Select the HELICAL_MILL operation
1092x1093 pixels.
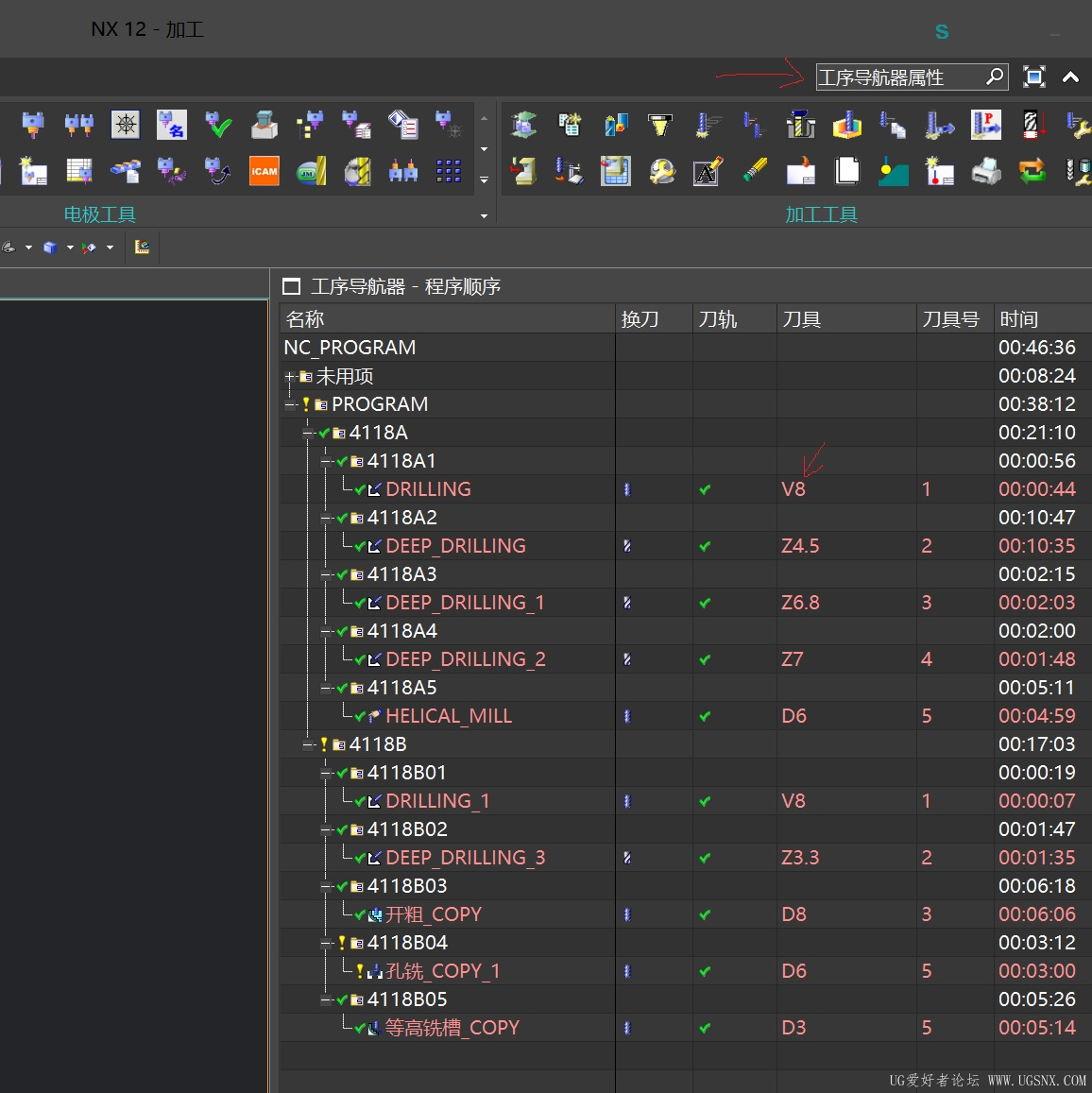point(449,716)
